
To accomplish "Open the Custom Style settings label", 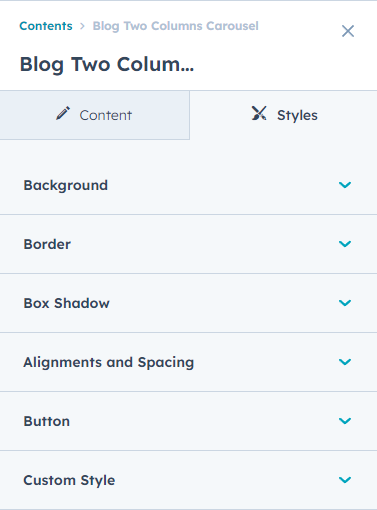I will click(x=69, y=480).
